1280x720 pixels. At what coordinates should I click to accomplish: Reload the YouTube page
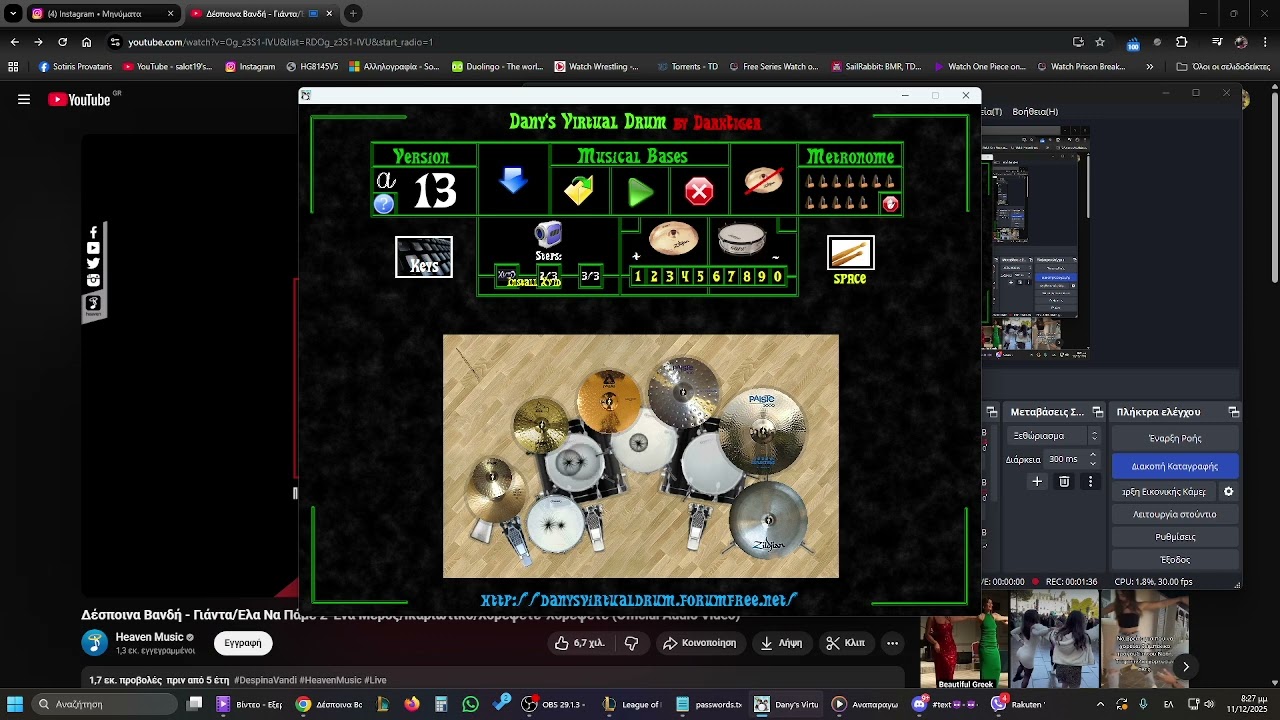(62, 42)
